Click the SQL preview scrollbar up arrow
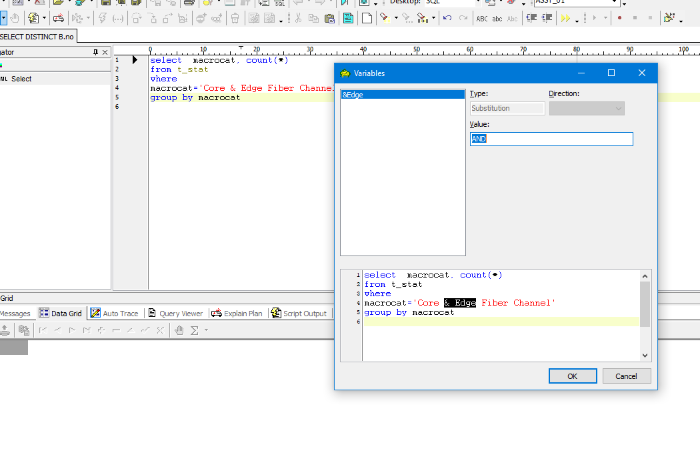The image size is (700, 467). pos(645,276)
